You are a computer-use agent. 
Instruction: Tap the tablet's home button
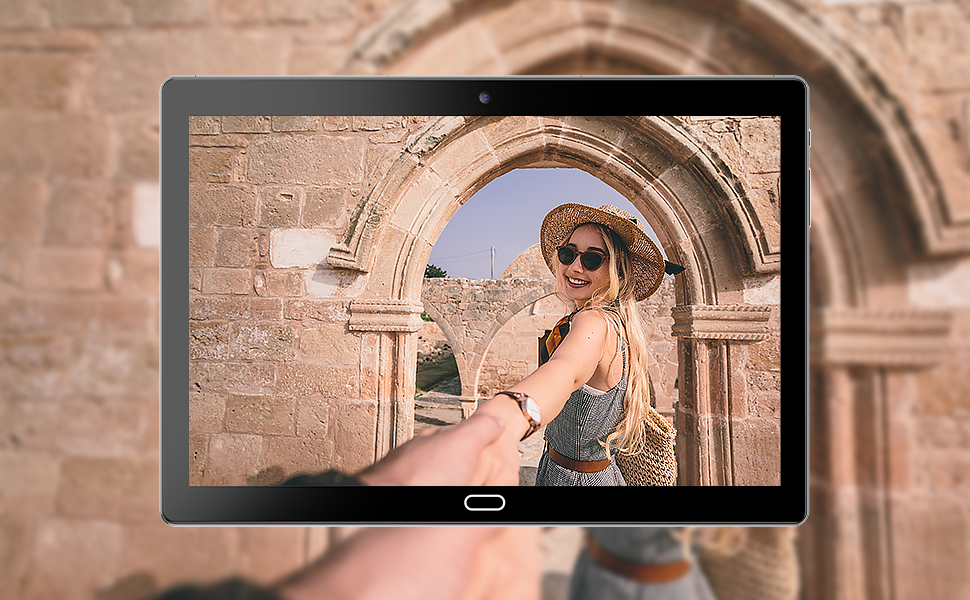[484, 502]
